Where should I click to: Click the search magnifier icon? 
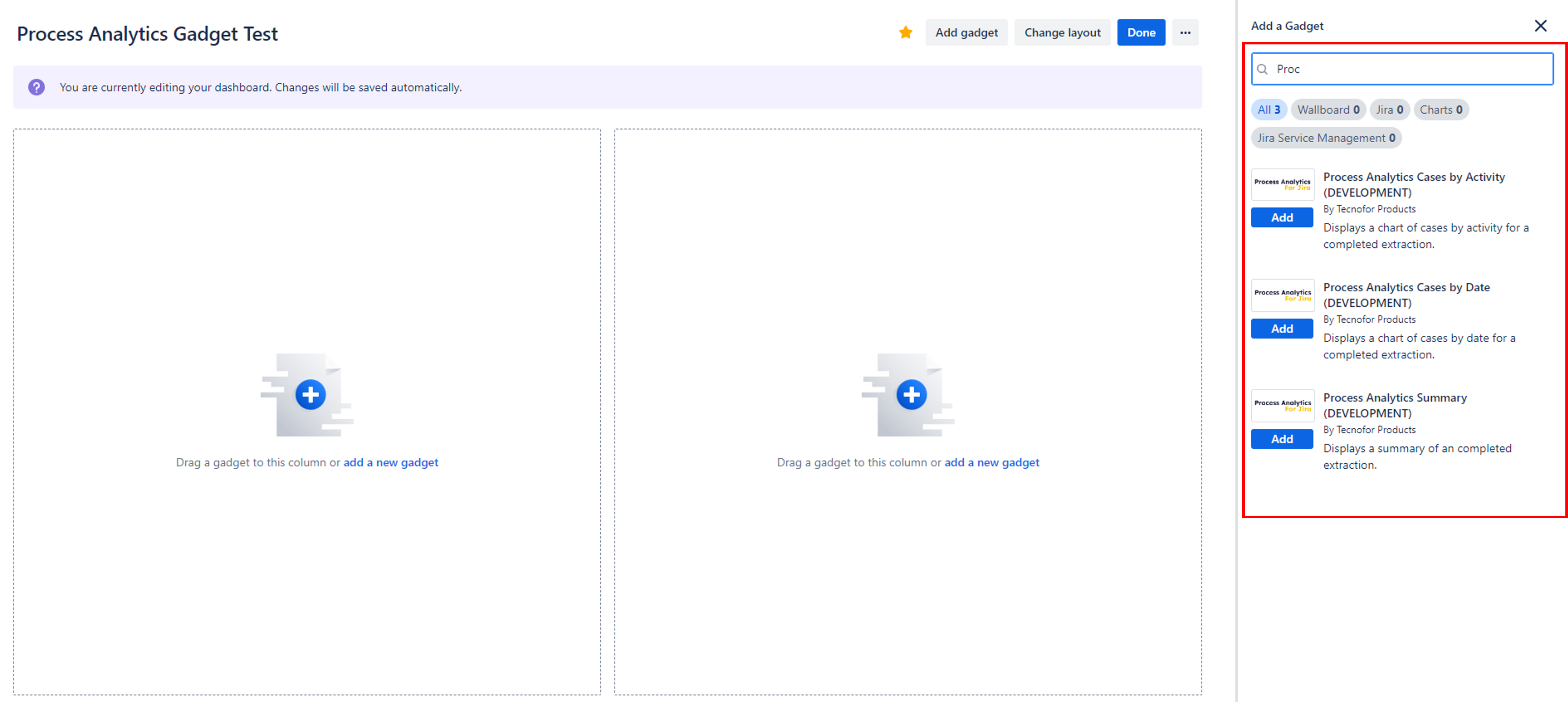point(1263,69)
